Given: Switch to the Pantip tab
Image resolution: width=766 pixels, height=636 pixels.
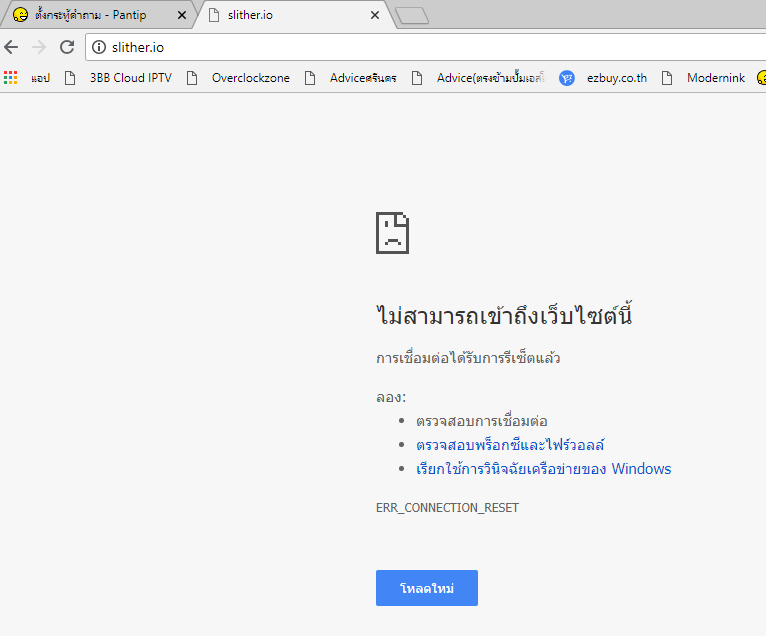Looking at the screenshot, I should tap(98, 15).
